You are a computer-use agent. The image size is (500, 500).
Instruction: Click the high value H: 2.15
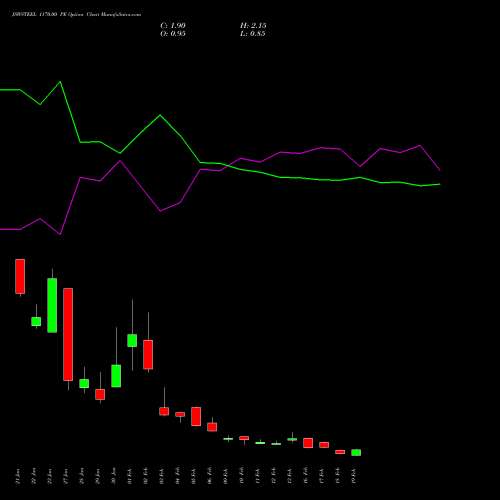253,25
